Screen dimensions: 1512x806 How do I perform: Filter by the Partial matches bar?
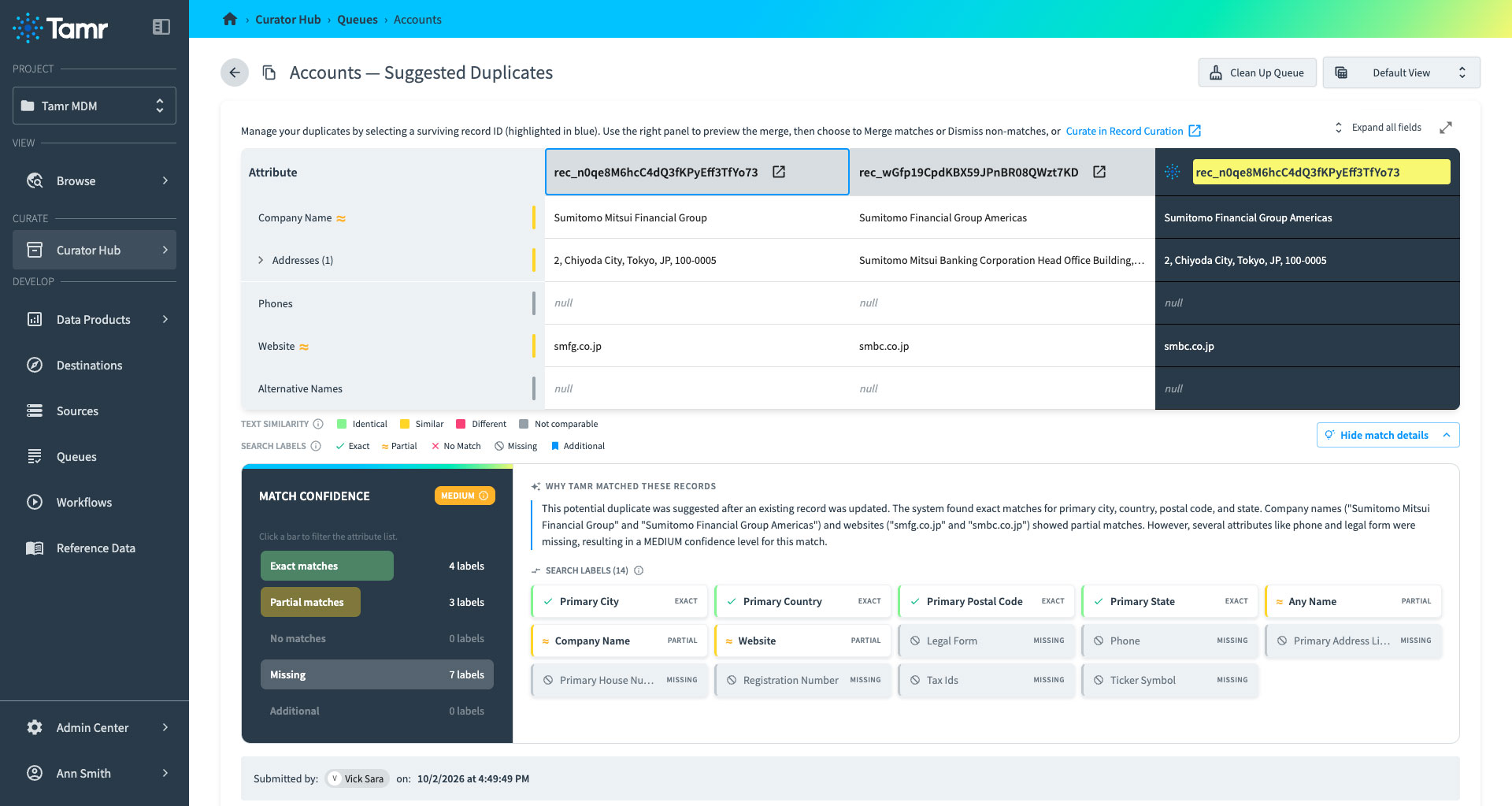(x=310, y=602)
